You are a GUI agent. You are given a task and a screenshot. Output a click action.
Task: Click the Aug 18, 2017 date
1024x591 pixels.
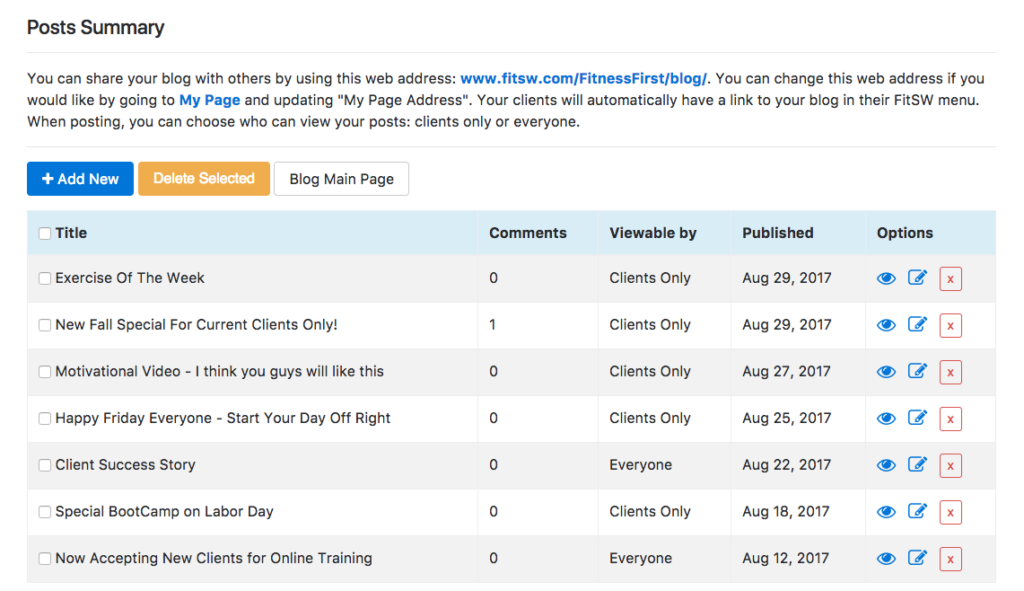tap(786, 511)
